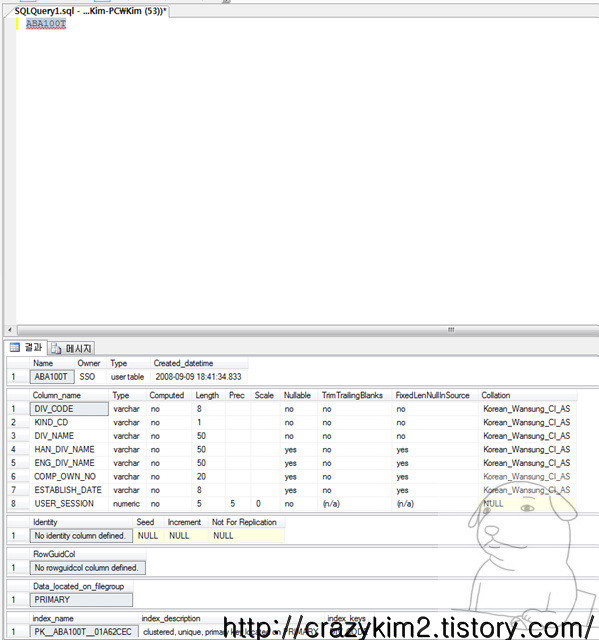The width and height of the screenshot is (599, 640).
Task: Click the Identity column header
Action: click(81, 522)
